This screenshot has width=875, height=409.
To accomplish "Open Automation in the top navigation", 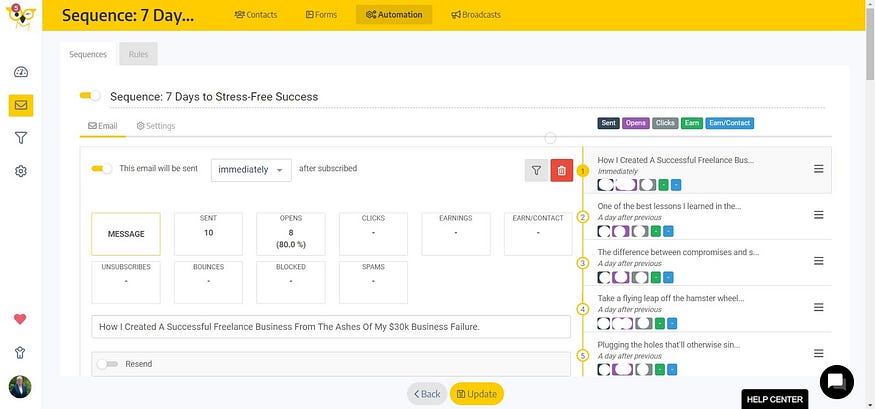I will point(394,15).
